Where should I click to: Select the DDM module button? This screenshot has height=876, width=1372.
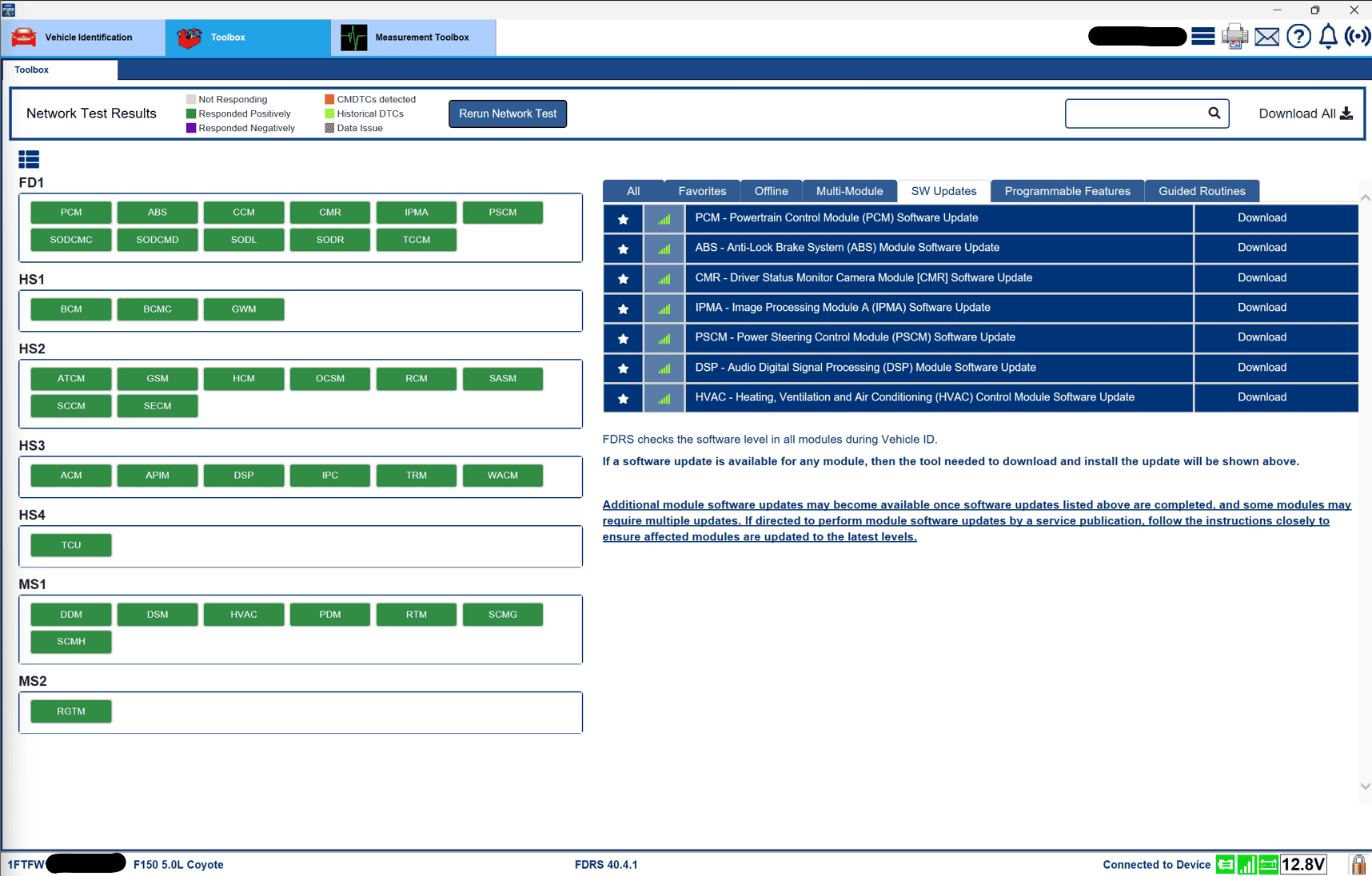71,615
